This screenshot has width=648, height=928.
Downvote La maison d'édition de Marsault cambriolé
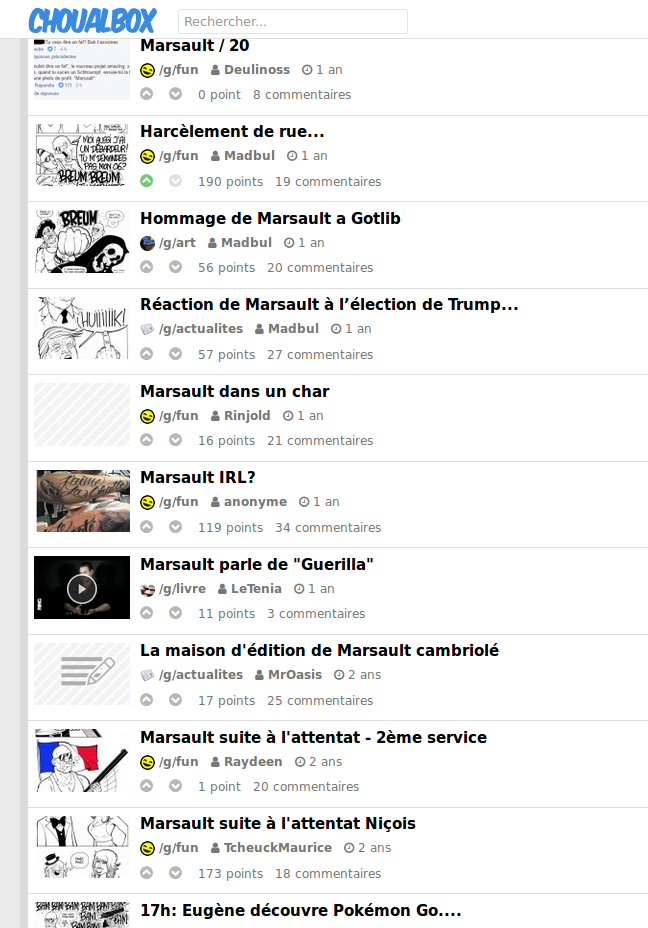(176, 700)
